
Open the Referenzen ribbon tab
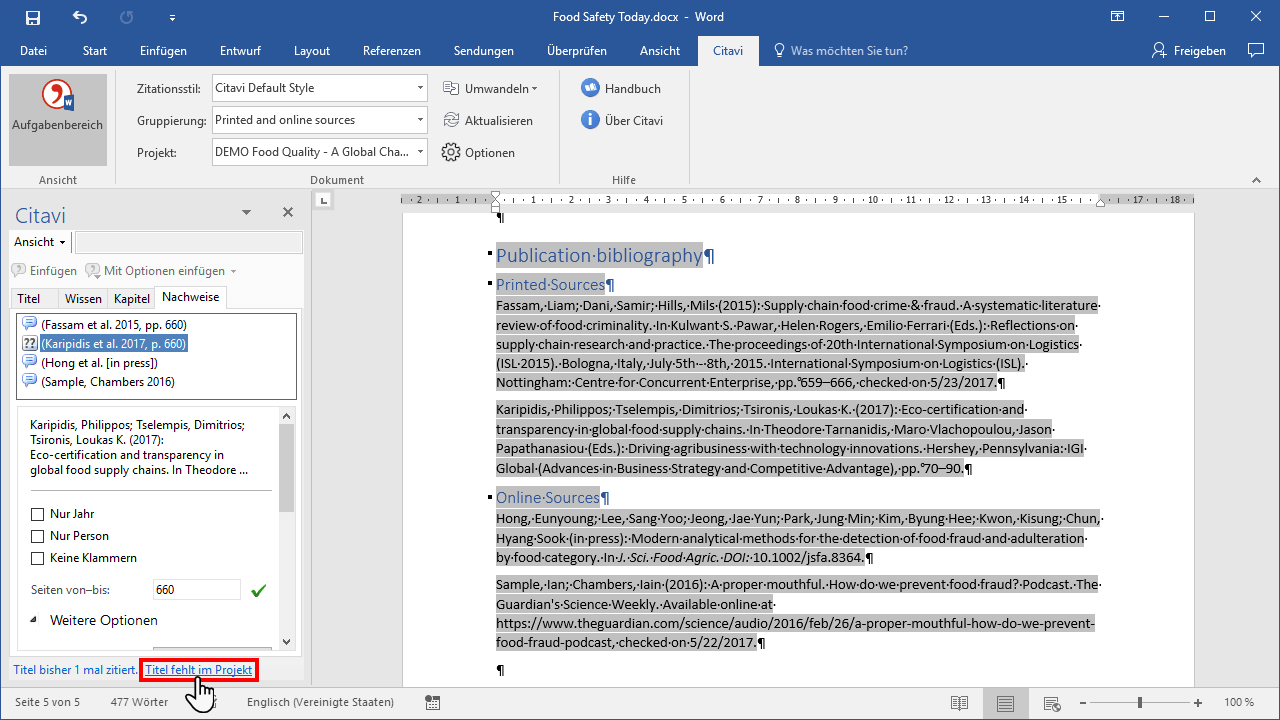(391, 51)
